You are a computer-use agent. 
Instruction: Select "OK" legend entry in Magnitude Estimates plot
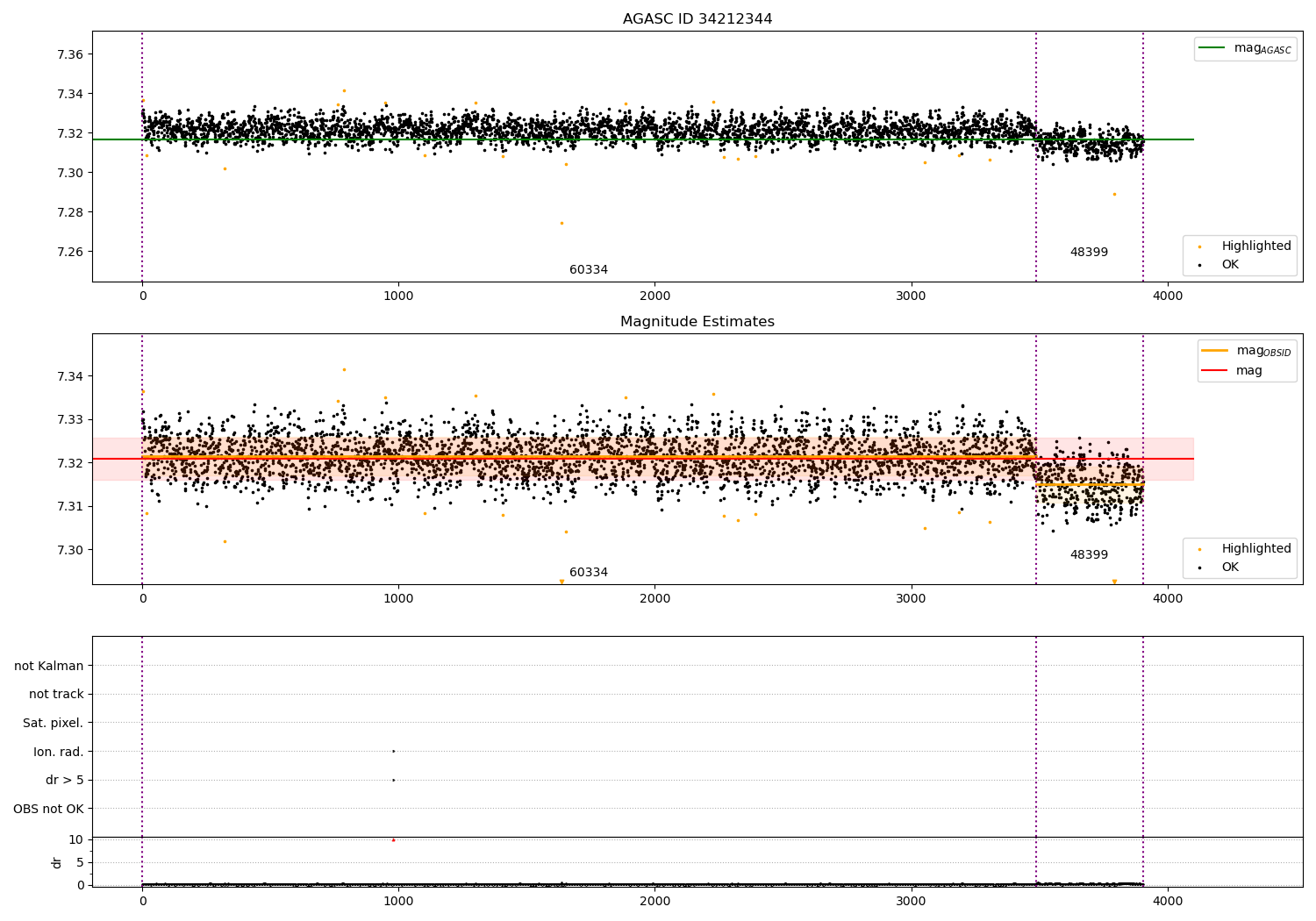[x=1230, y=568]
